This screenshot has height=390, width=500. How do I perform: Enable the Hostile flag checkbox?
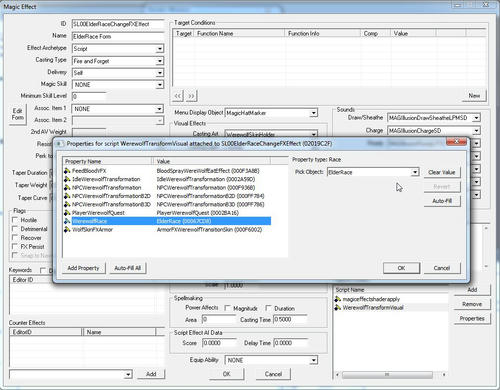tap(15, 220)
